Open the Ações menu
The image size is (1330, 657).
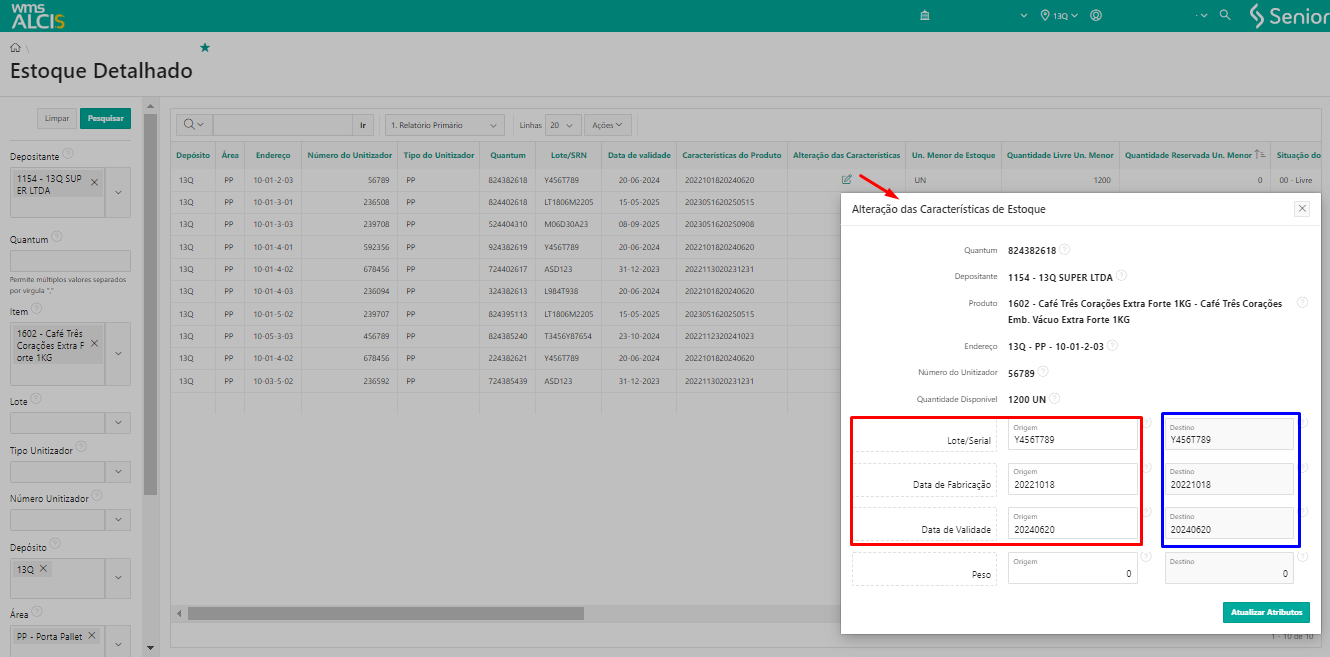[x=608, y=125]
